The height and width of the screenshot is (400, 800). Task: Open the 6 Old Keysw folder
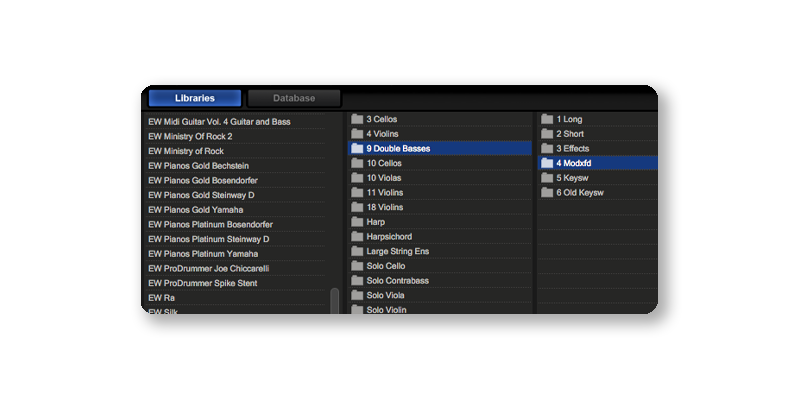(x=580, y=192)
